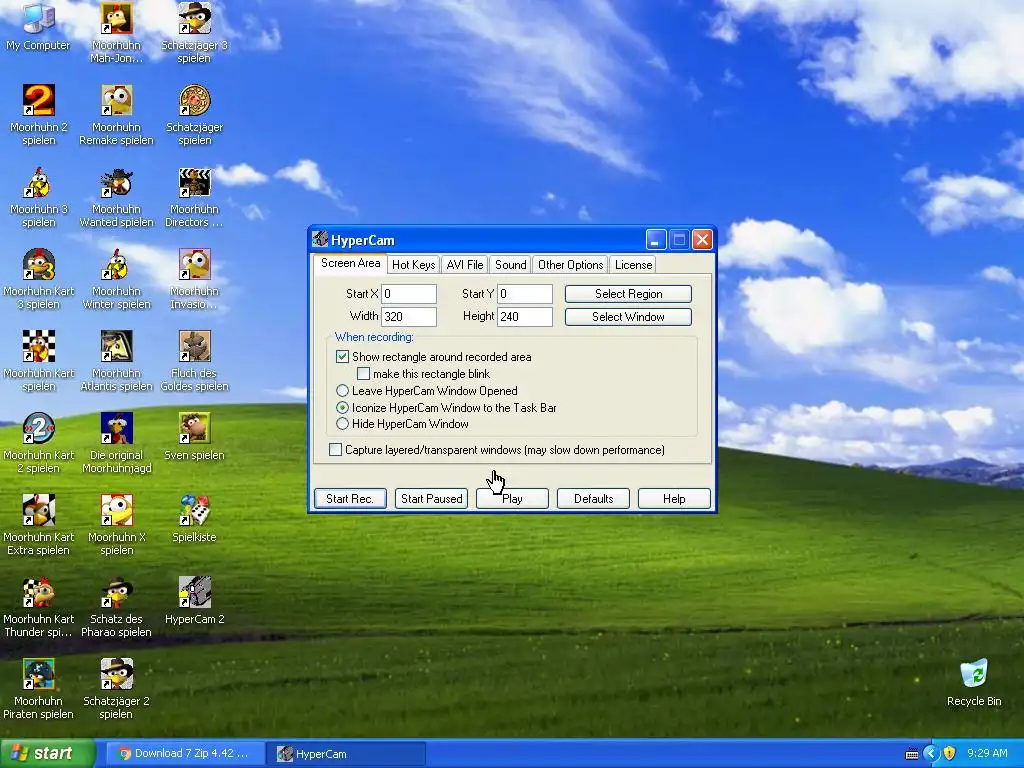Switch to the Sound tab
1024x768 pixels.
(x=510, y=264)
